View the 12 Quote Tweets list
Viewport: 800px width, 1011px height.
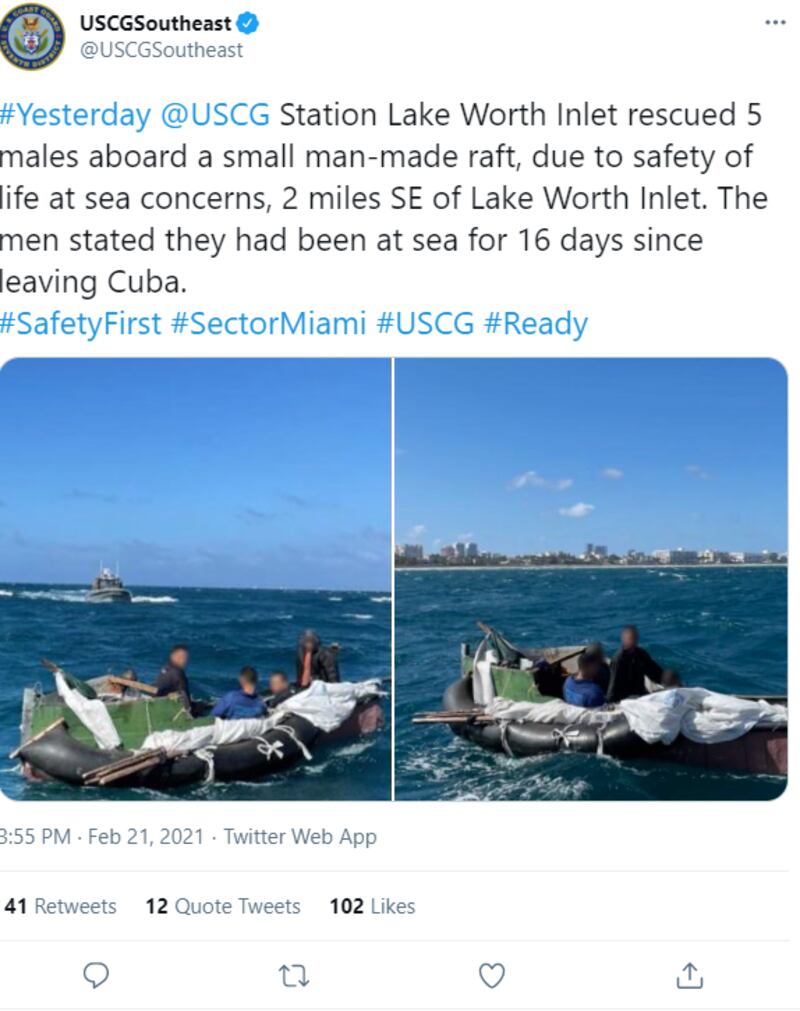[223, 906]
